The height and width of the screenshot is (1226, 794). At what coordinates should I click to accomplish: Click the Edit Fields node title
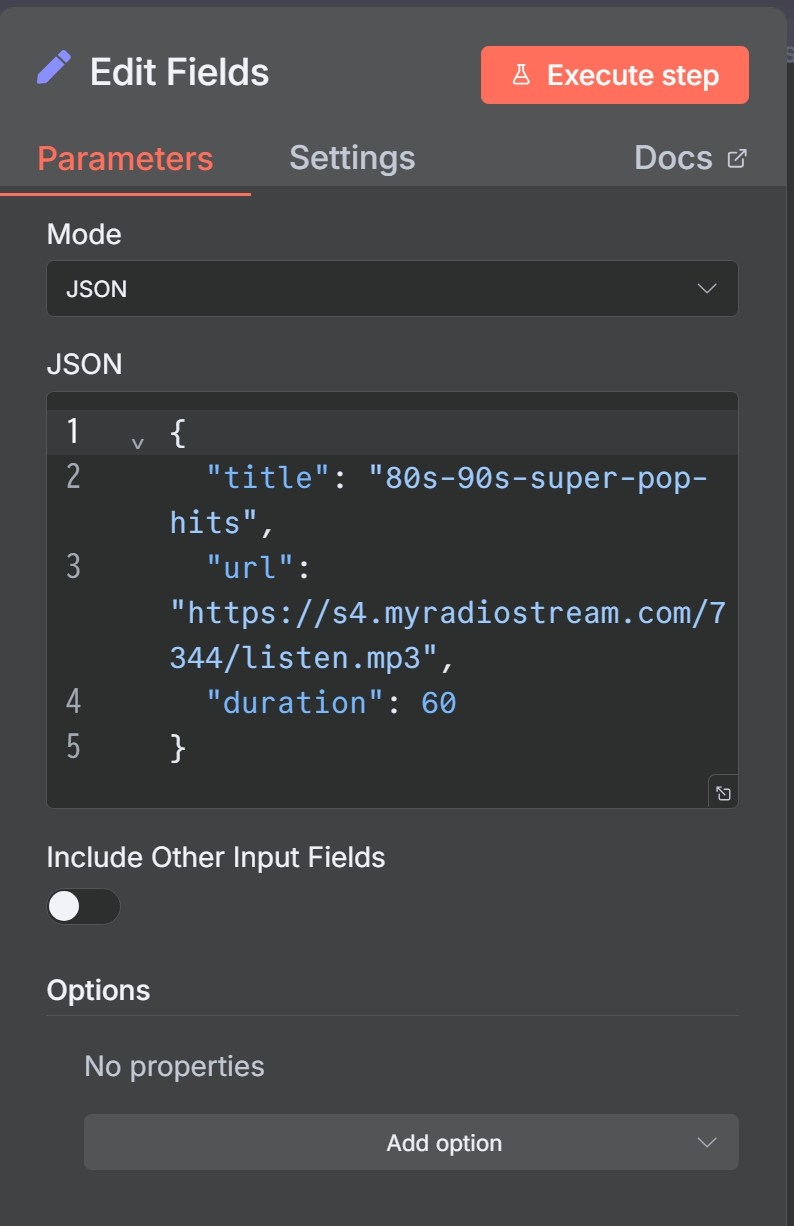tap(179, 73)
